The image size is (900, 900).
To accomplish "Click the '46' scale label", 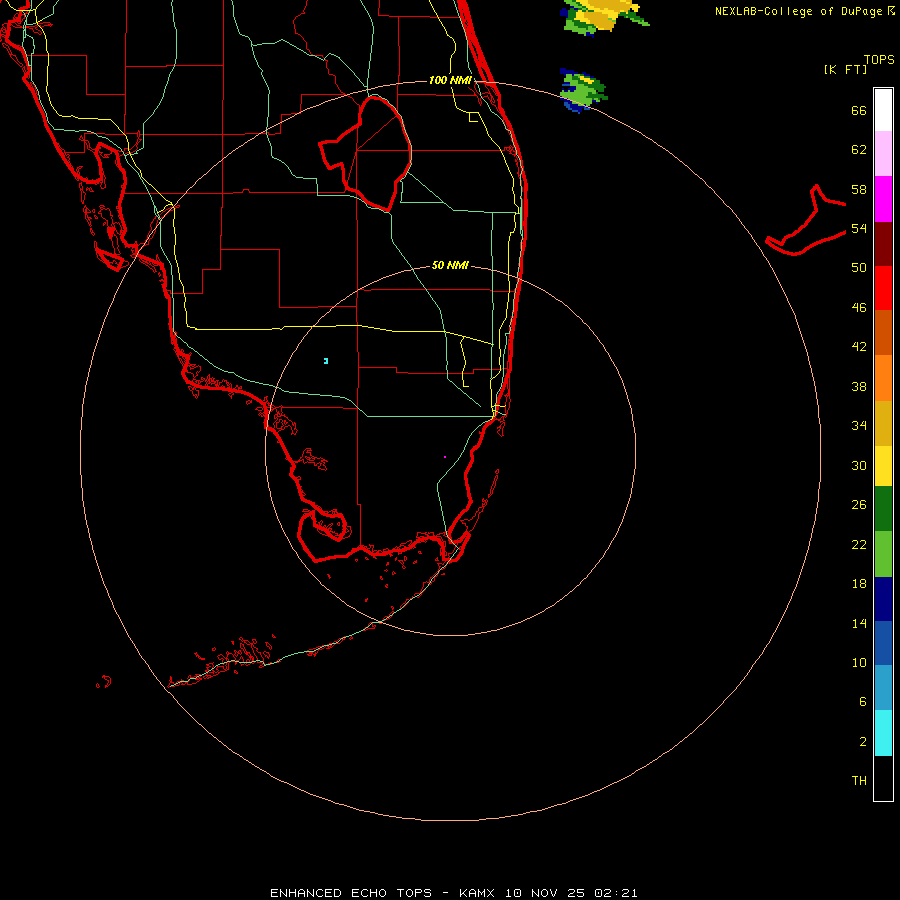I will click(859, 308).
